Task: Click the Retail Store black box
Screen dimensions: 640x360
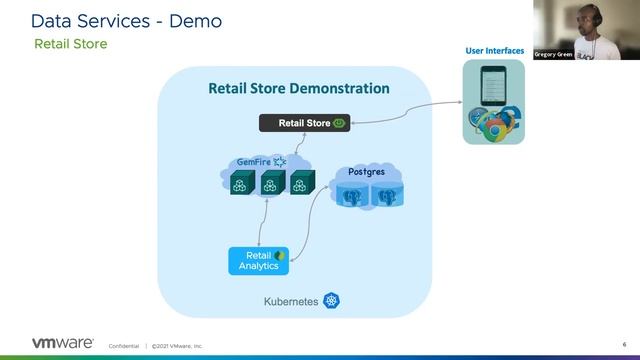Action: click(304, 123)
